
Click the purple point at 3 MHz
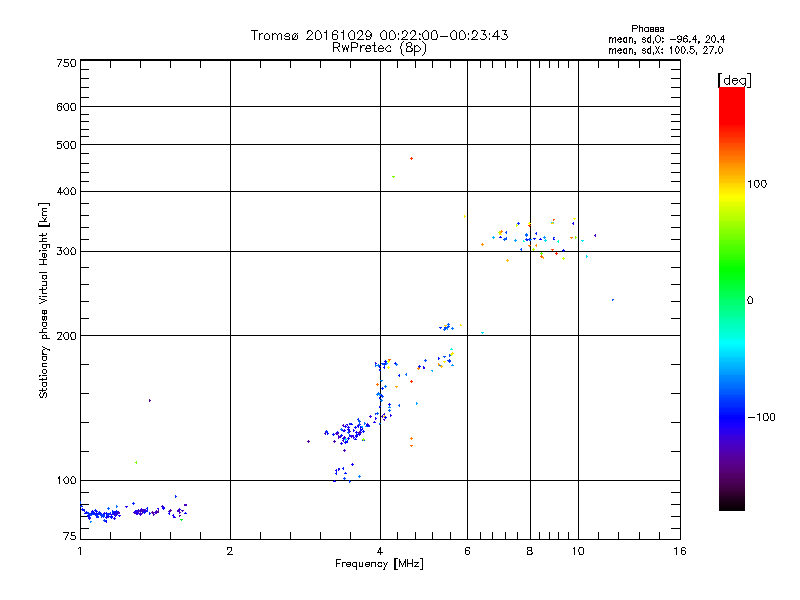click(x=308, y=441)
